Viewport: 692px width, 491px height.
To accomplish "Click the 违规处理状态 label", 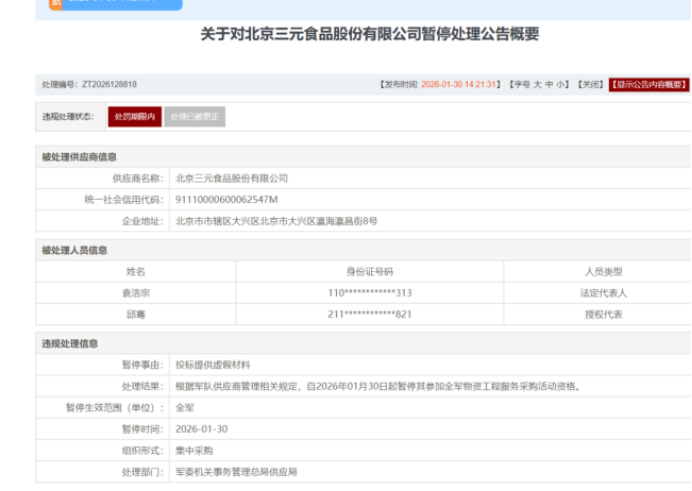I will pyautogui.click(x=68, y=116).
